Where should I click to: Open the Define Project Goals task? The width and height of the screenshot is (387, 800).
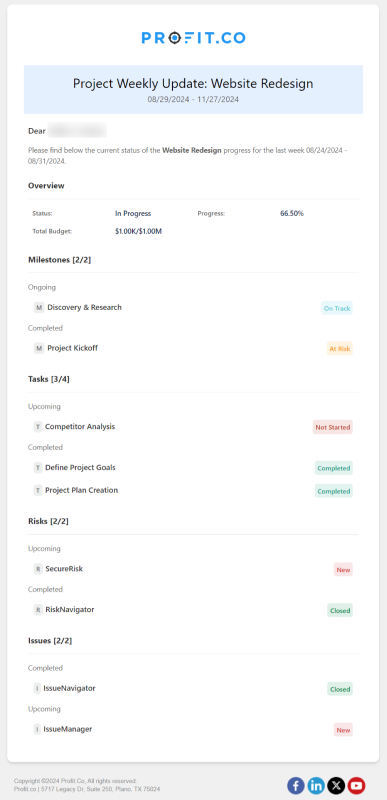tap(80, 467)
